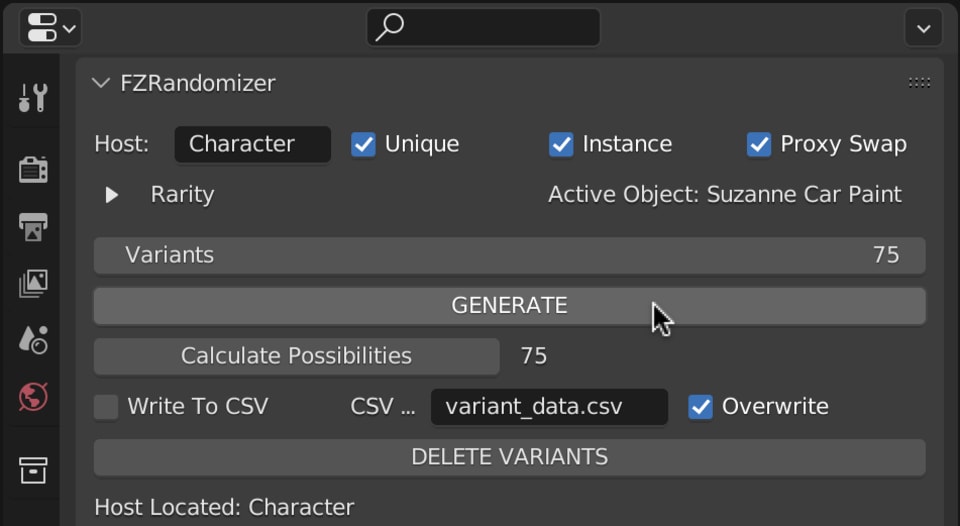Open the options dropdown at top right
This screenshot has width=960, height=526.
[x=923, y=28]
